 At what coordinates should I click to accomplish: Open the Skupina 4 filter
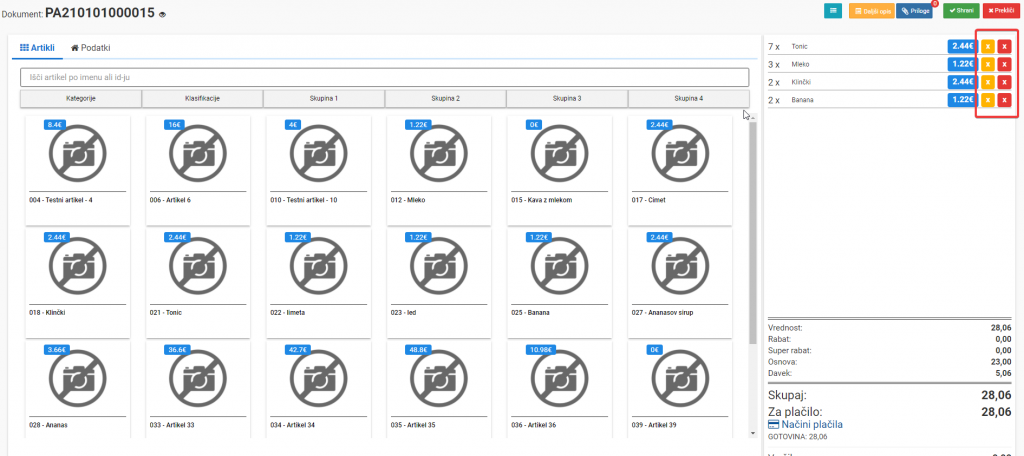(x=689, y=99)
